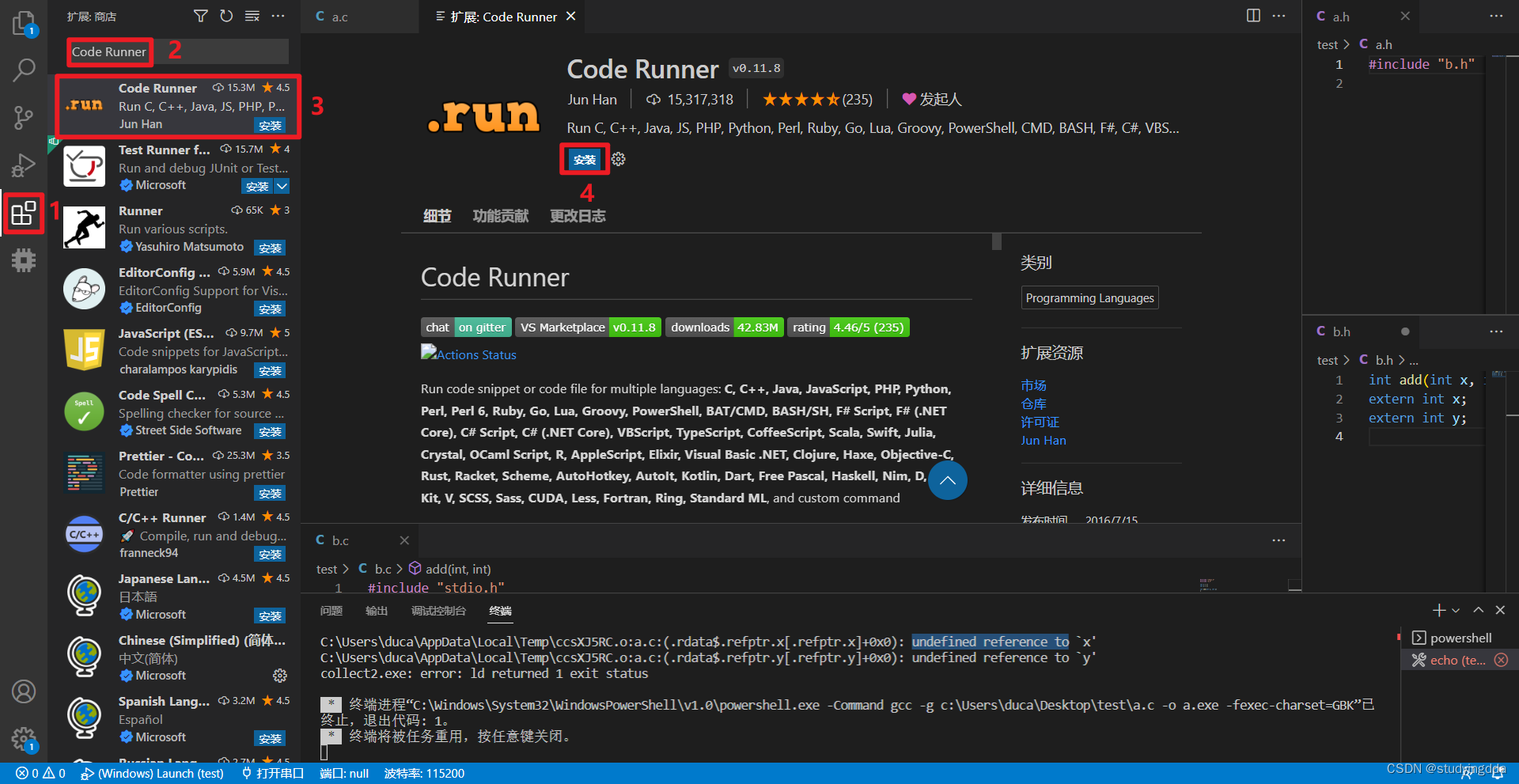Install Code Runner from the list entry

270,125
